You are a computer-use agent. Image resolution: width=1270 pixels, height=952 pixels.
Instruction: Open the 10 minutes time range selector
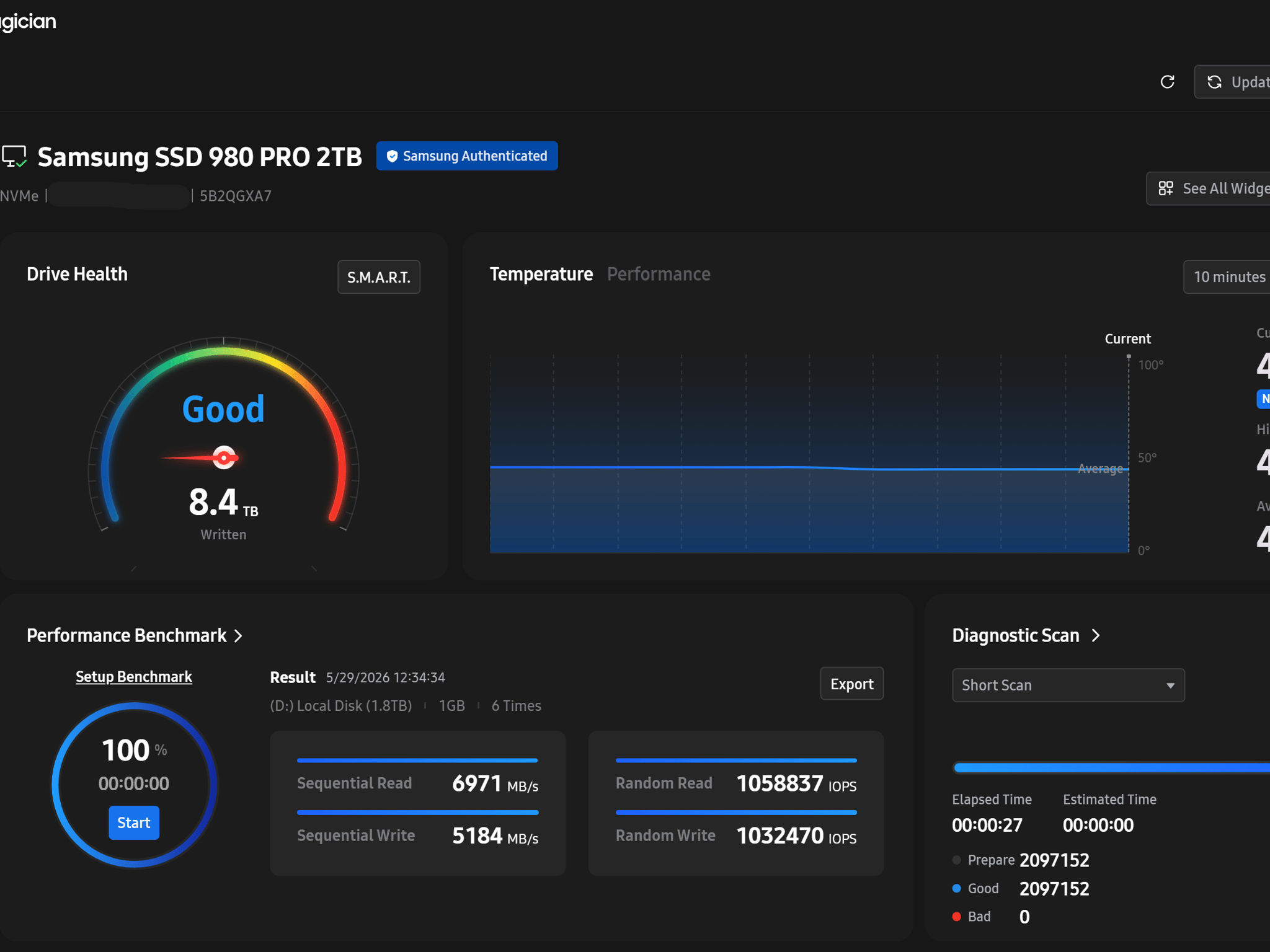(1228, 277)
